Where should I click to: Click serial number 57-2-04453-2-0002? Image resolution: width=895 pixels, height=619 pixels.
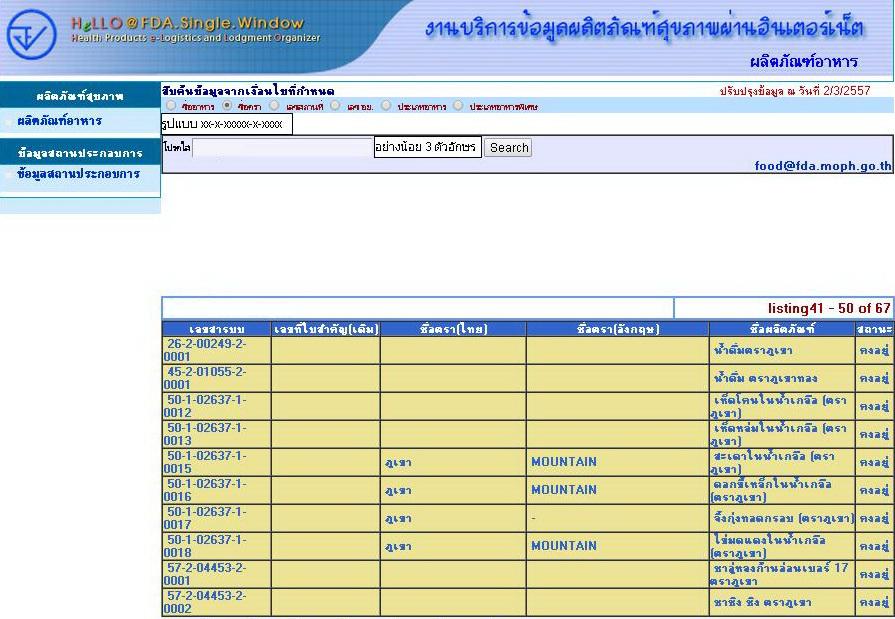point(205,602)
